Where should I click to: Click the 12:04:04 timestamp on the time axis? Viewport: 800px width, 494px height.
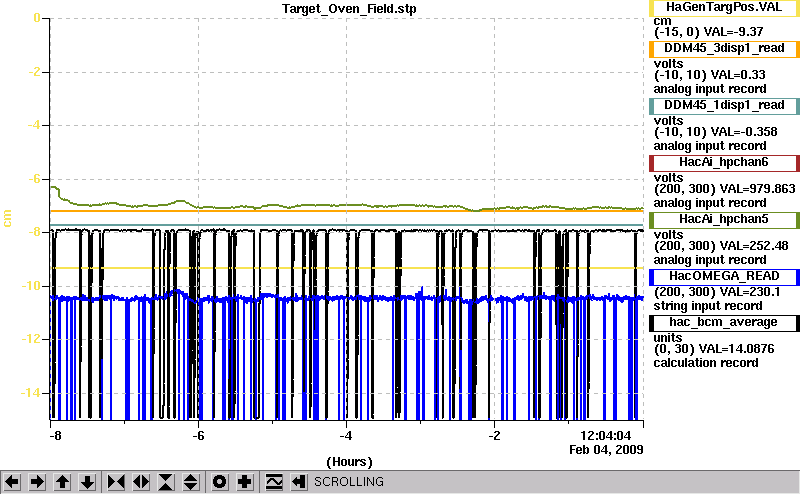pos(606,436)
